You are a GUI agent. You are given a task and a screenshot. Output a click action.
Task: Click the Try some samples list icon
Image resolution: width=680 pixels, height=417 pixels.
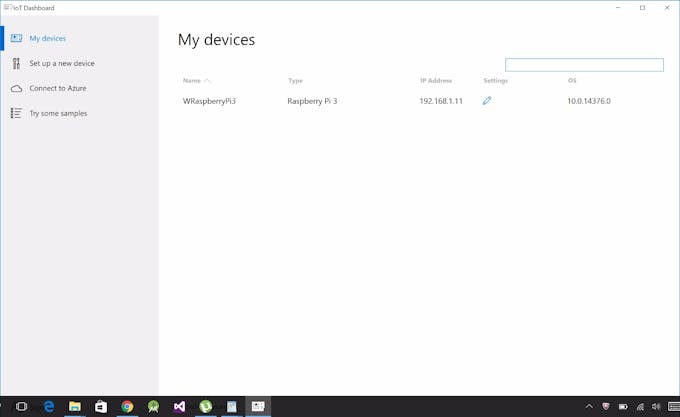tap(16, 113)
